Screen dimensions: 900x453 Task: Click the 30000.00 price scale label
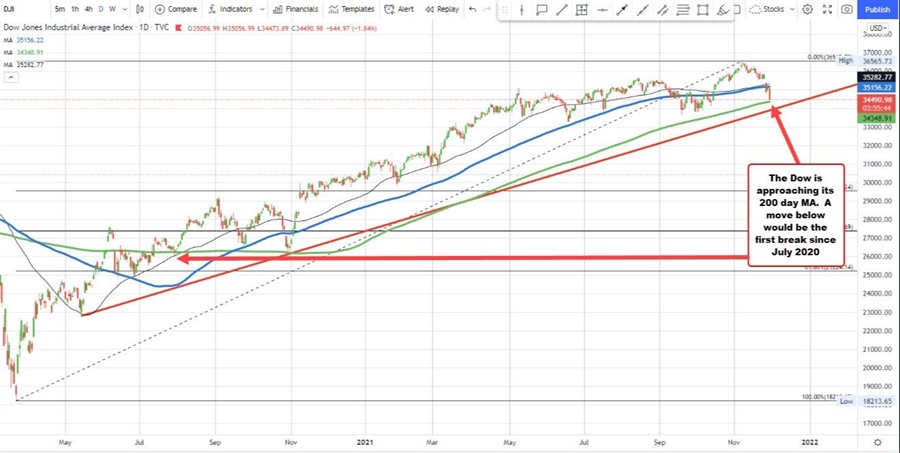pos(878,183)
